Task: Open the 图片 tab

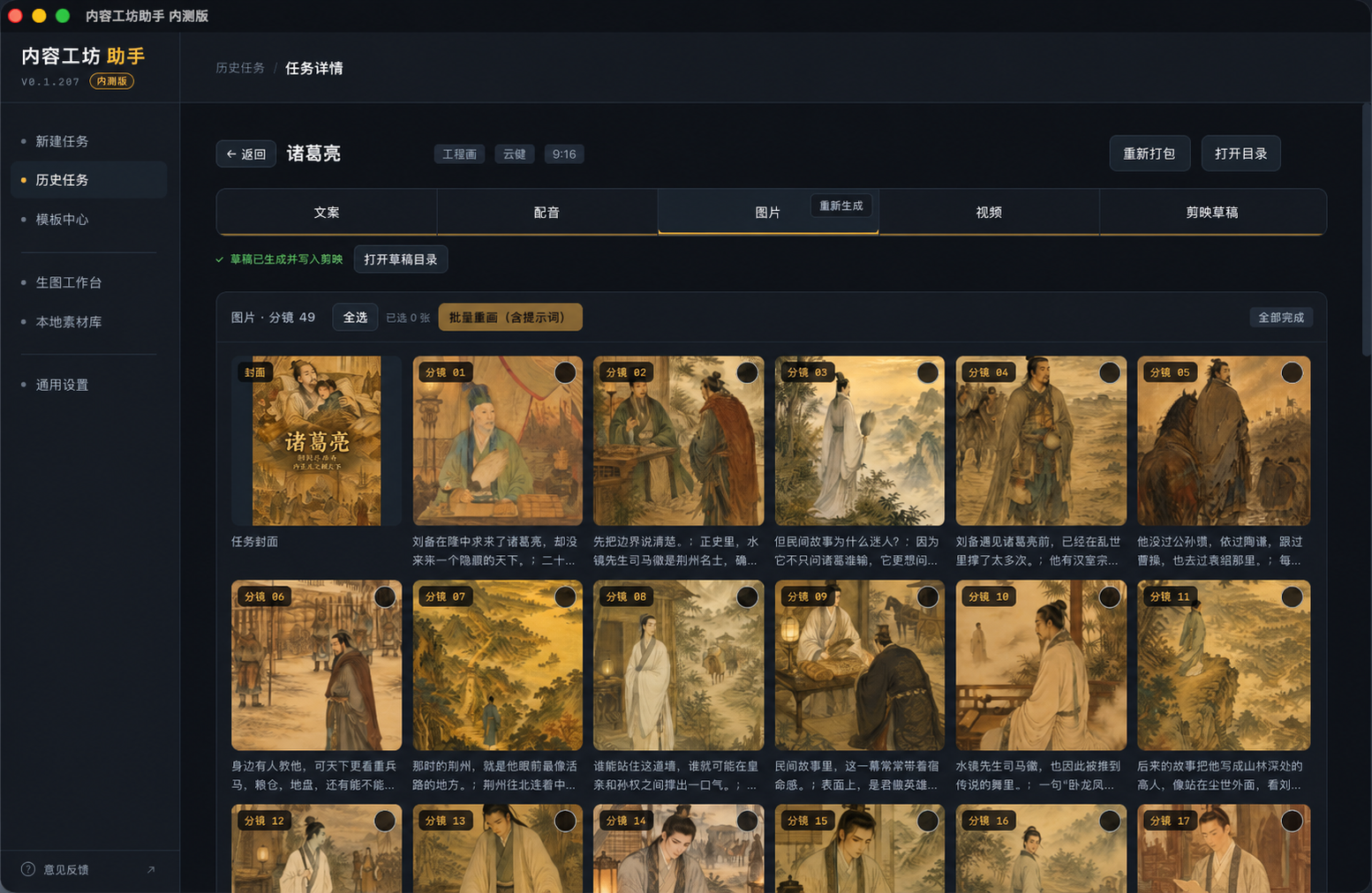Action: point(767,212)
